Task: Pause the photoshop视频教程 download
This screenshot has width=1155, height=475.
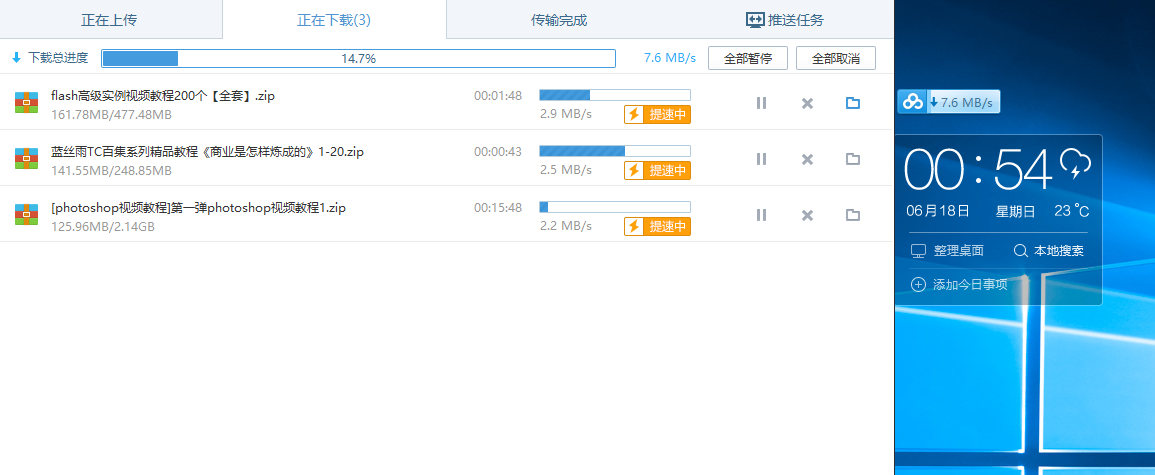Action: [761, 215]
